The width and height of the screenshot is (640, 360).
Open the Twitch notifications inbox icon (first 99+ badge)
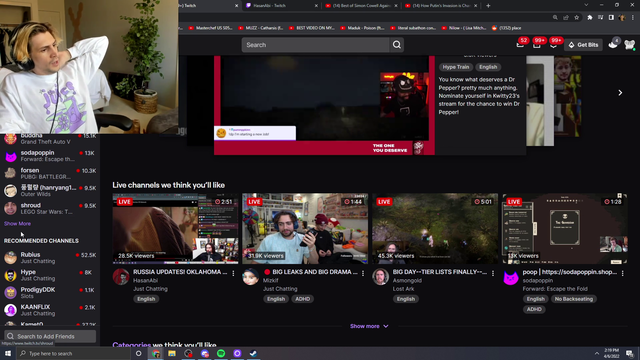point(537,44)
